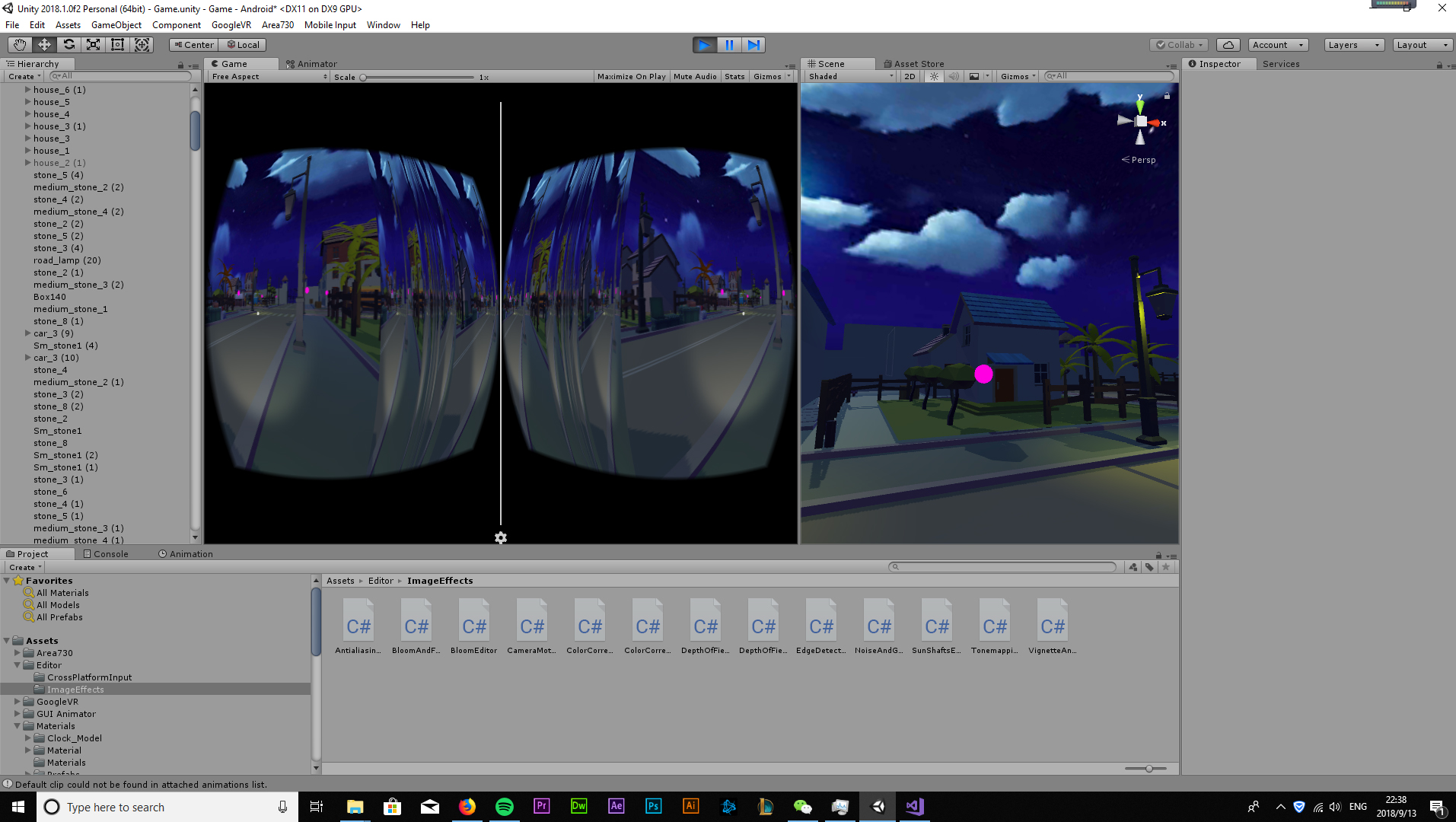The height and width of the screenshot is (822, 1456).
Task: Click the Stats button
Action: tap(734, 77)
